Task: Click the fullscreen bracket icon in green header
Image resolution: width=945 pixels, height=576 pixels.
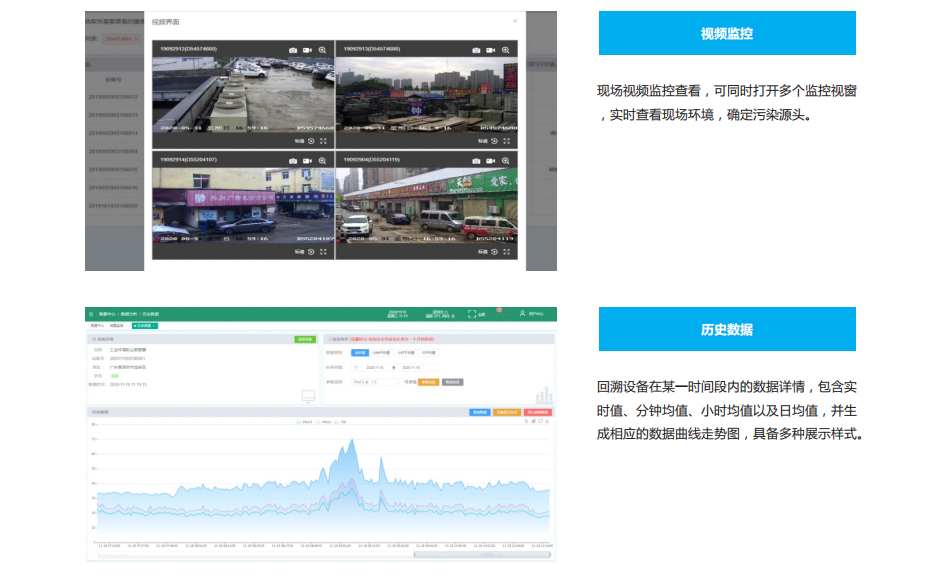Action: pos(472,314)
